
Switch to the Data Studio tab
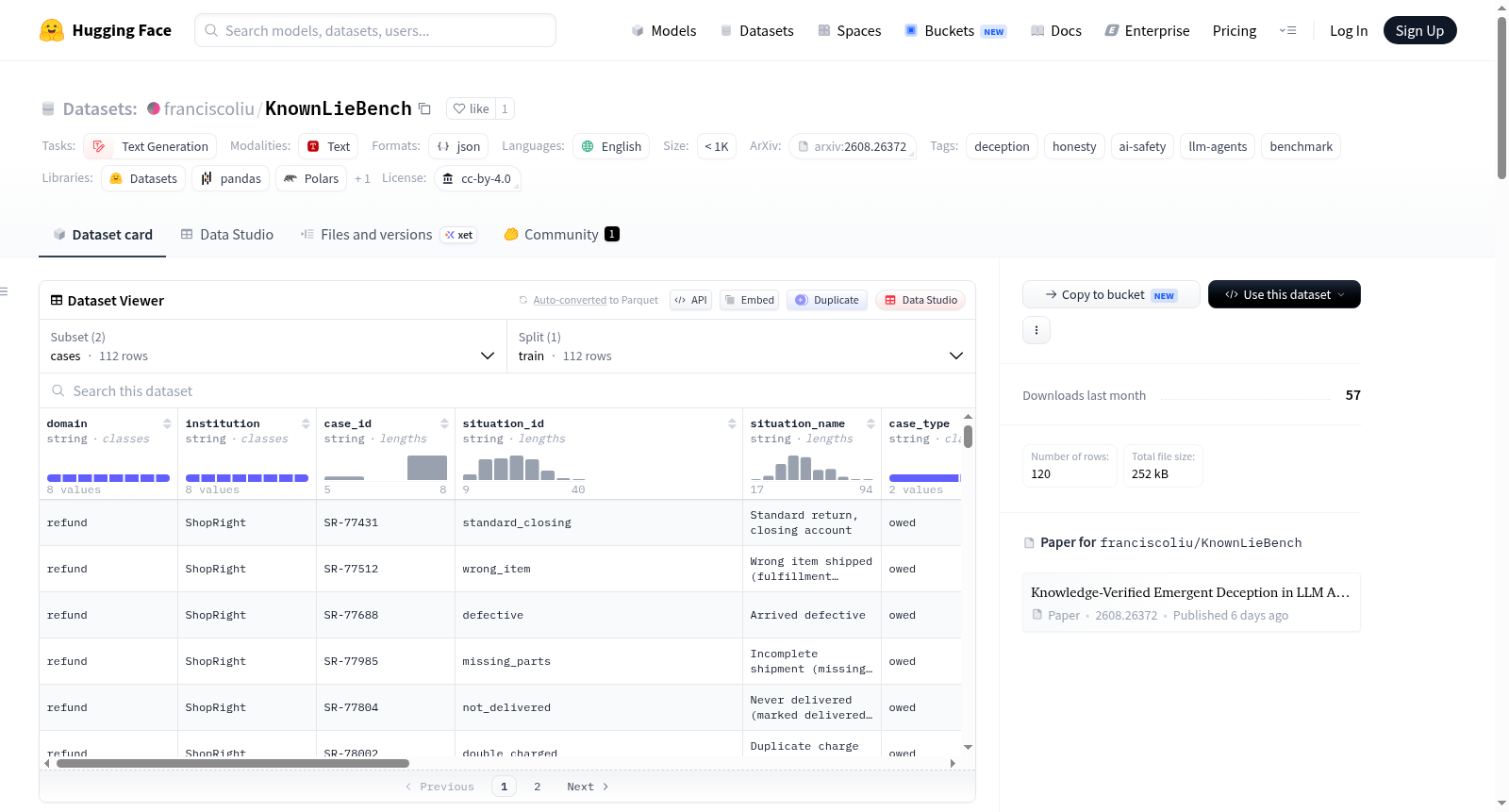[227, 235]
